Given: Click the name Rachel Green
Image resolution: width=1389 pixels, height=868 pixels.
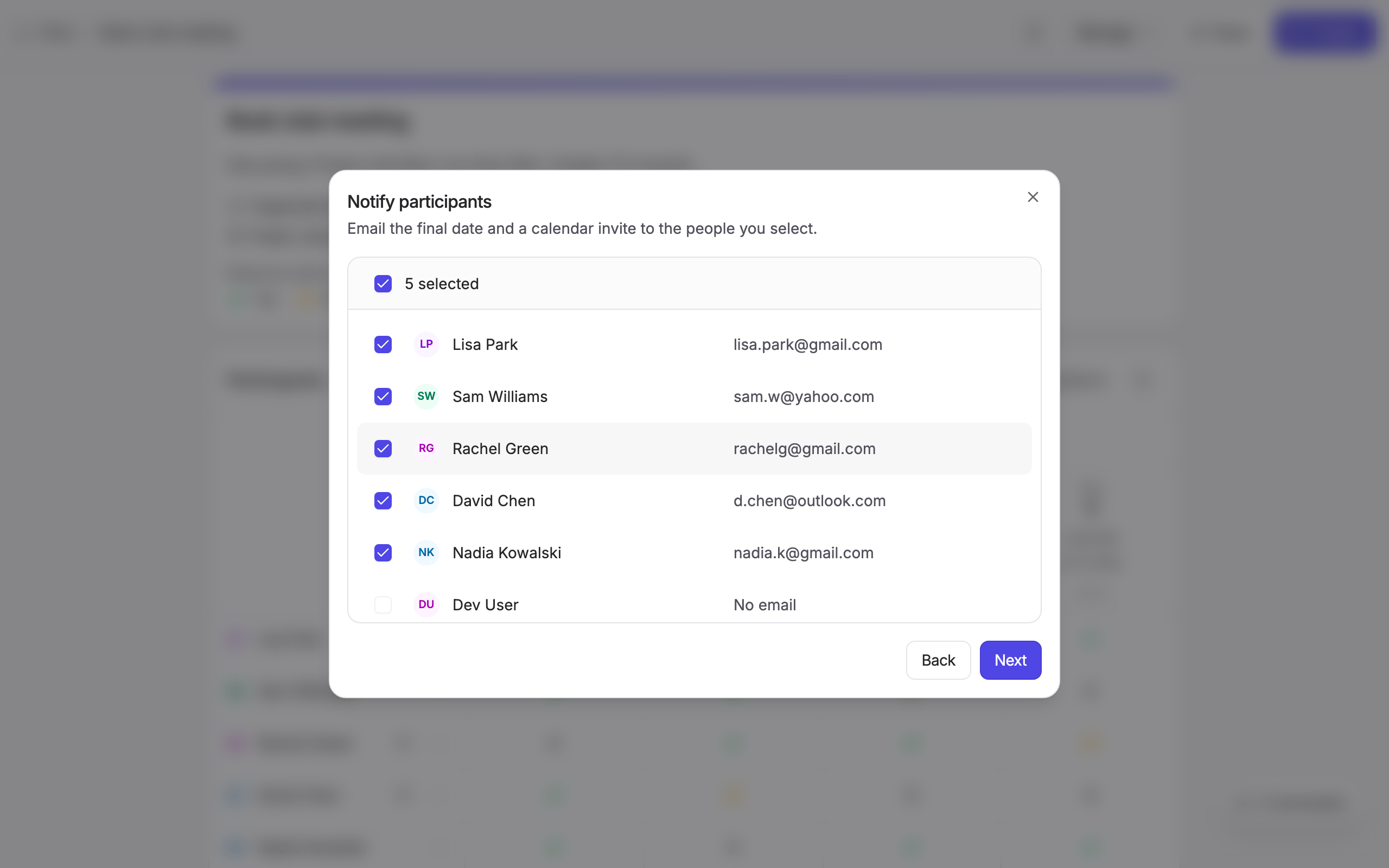Looking at the screenshot, I should (x=500, y=448).
